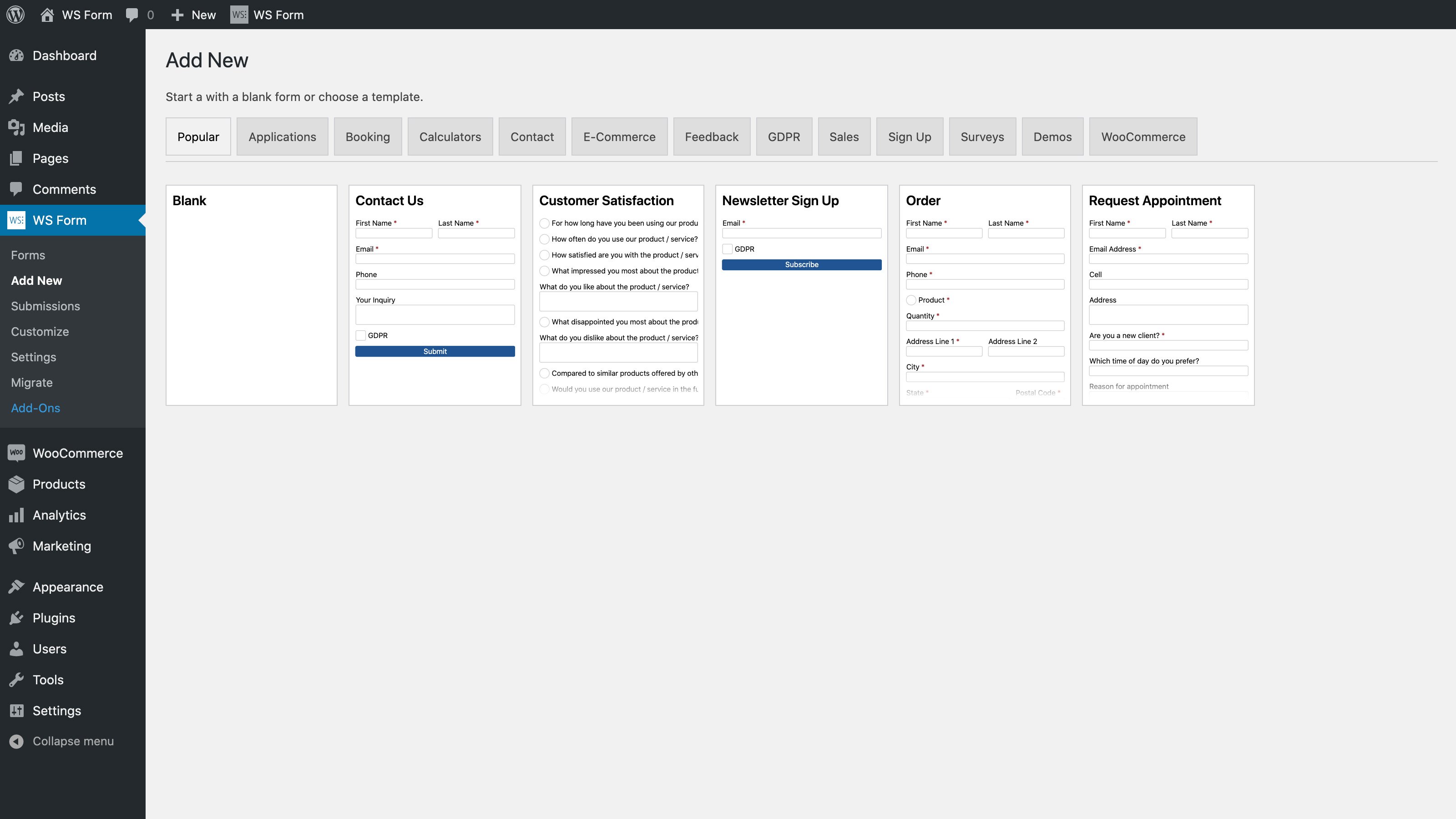Select 'For how long have you been using' radio

pos(544,223)
